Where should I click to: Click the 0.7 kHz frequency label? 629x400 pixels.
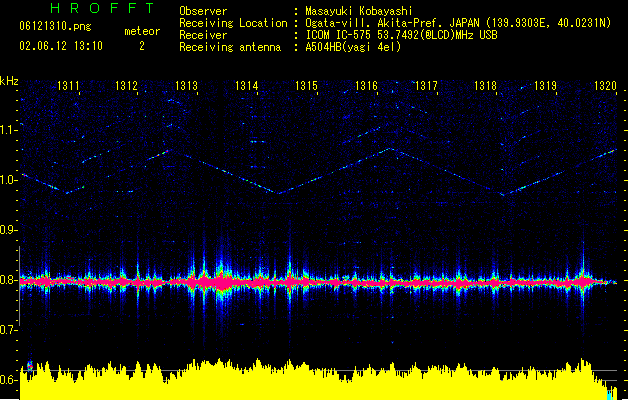pyautogui.click(x=9, y=330)
